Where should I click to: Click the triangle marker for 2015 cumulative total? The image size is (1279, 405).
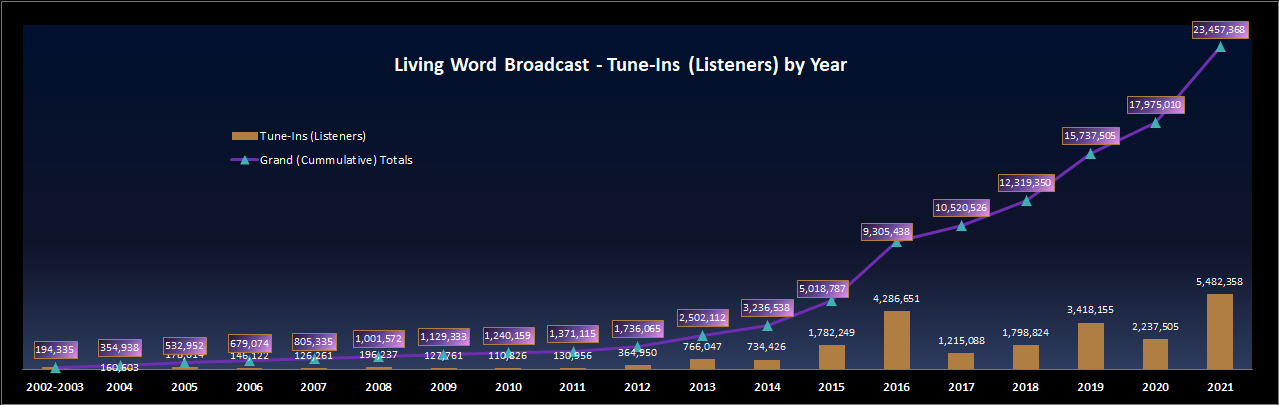831,300
